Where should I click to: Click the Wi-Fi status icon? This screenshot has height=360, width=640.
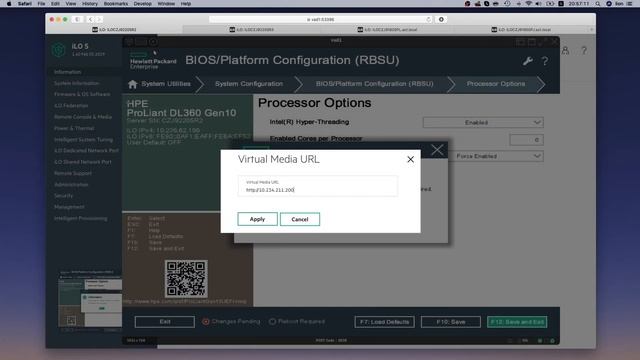coord(529,4)
